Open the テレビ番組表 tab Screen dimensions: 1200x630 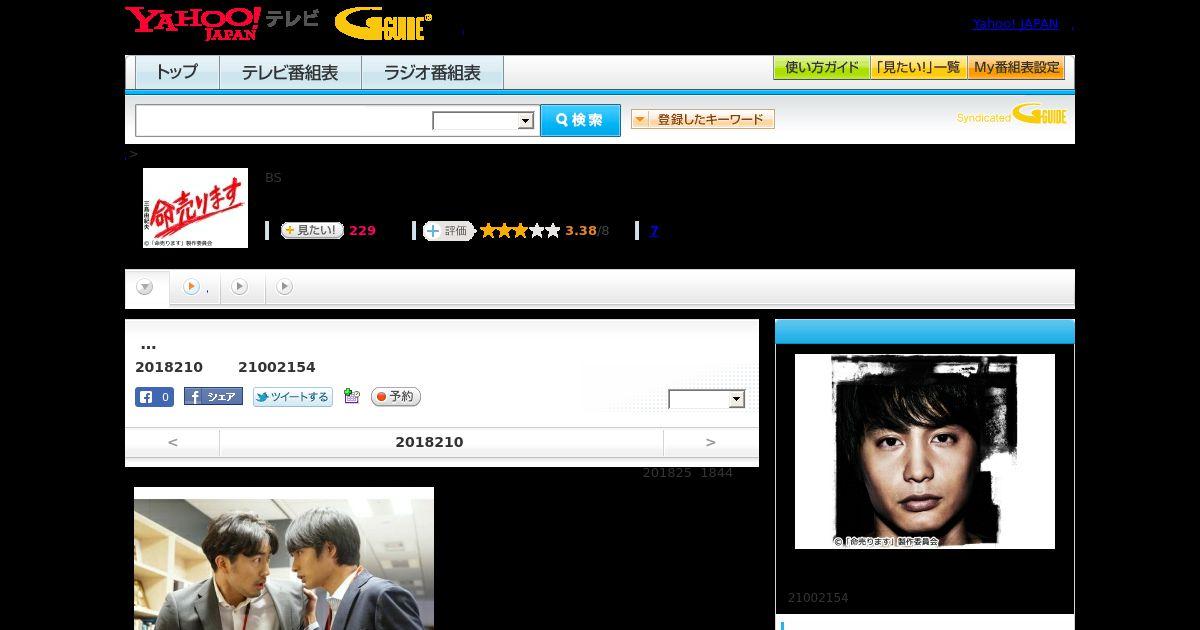(x=290, y=72)
